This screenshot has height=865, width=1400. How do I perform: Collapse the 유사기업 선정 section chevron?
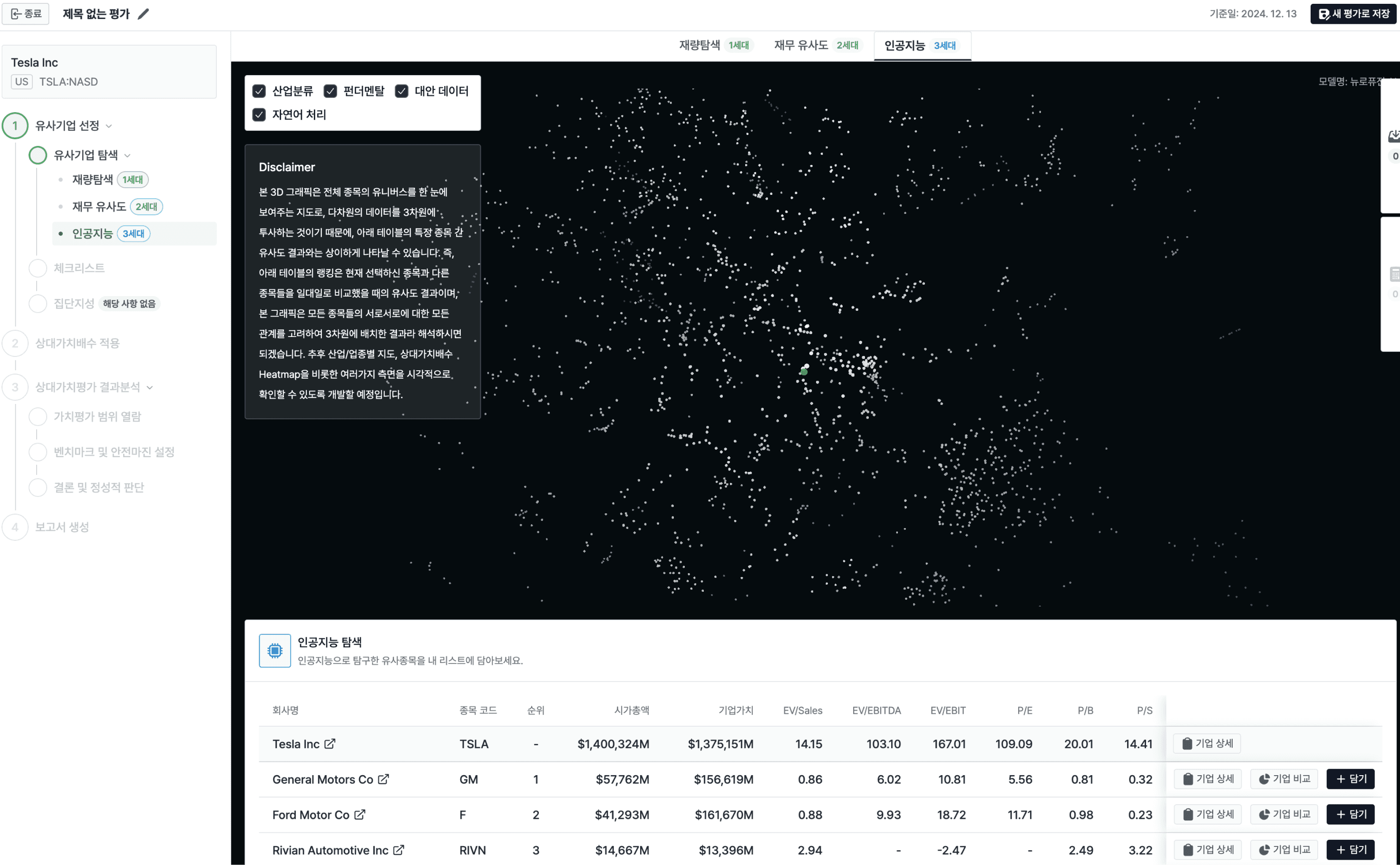click(109, 126)
